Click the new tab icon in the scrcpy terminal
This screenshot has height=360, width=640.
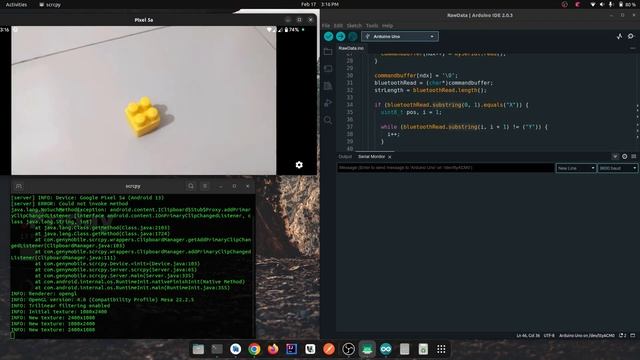coord(19,186)
